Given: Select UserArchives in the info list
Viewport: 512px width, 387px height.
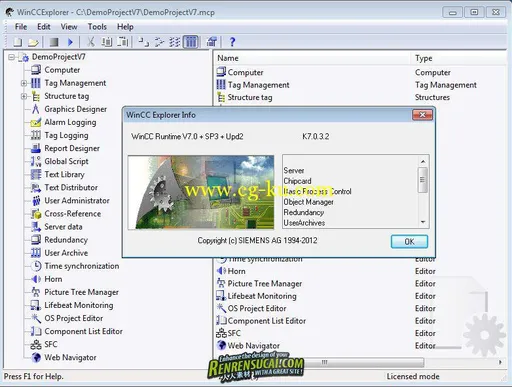Looking at the screenshot, I should click(304, 223).
